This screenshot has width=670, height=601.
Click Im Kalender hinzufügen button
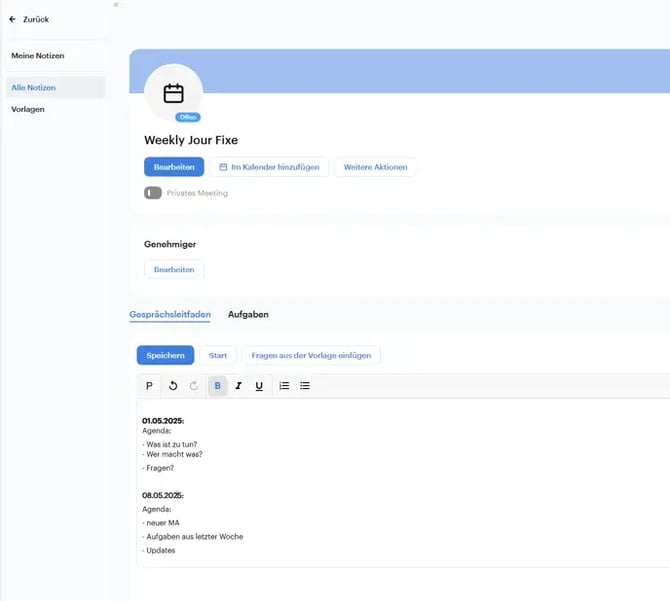pos(269,167)
